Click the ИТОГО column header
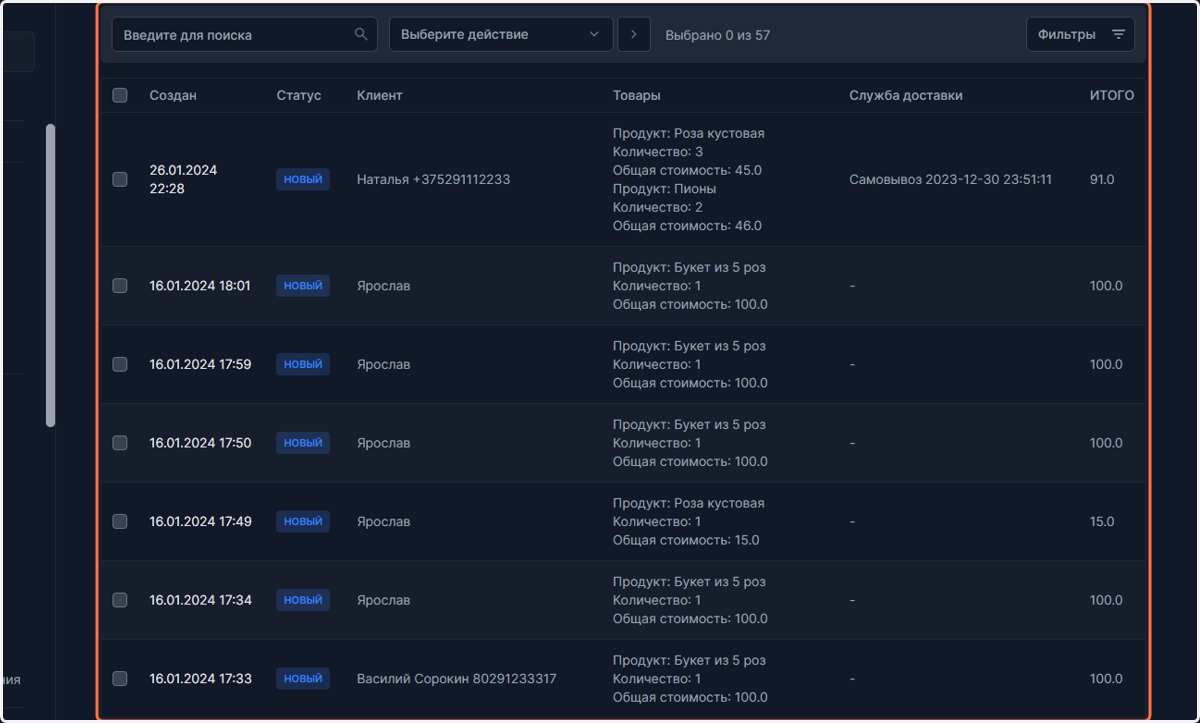The image size is (1200, 723). coord(1112,95)
